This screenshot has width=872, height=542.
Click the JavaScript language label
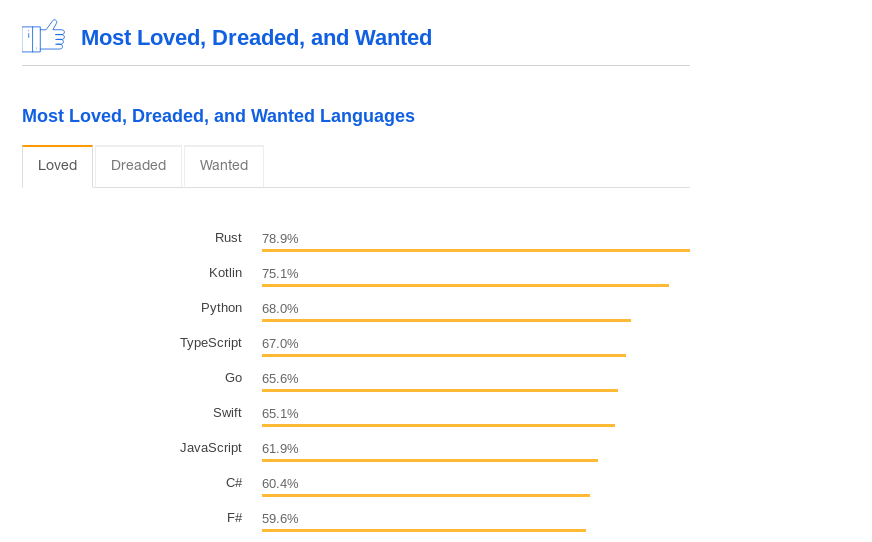click(211, 448)
